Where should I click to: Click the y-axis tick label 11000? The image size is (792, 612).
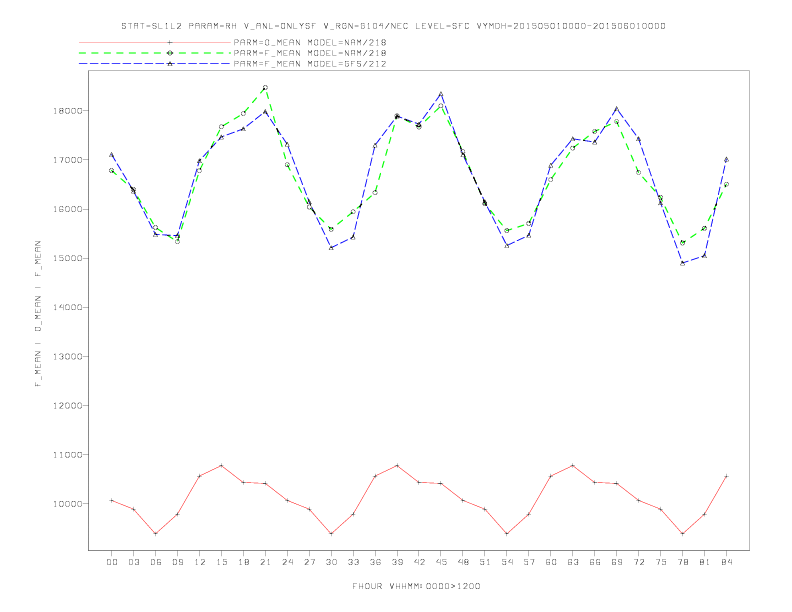pyautogui.click(x=67, y=454)
